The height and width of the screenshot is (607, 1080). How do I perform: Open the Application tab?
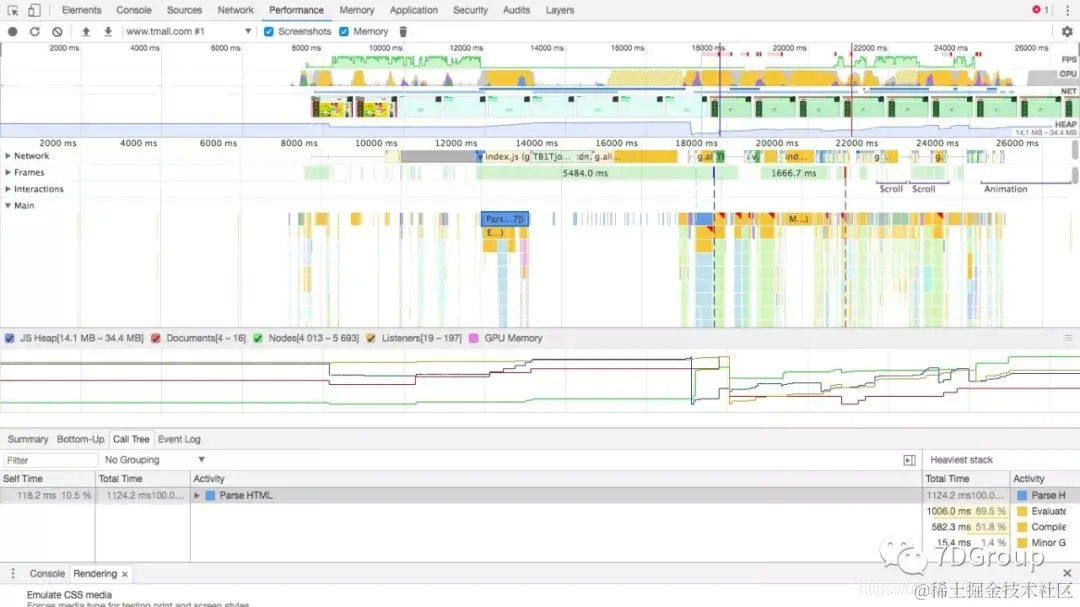coord(413,10)
